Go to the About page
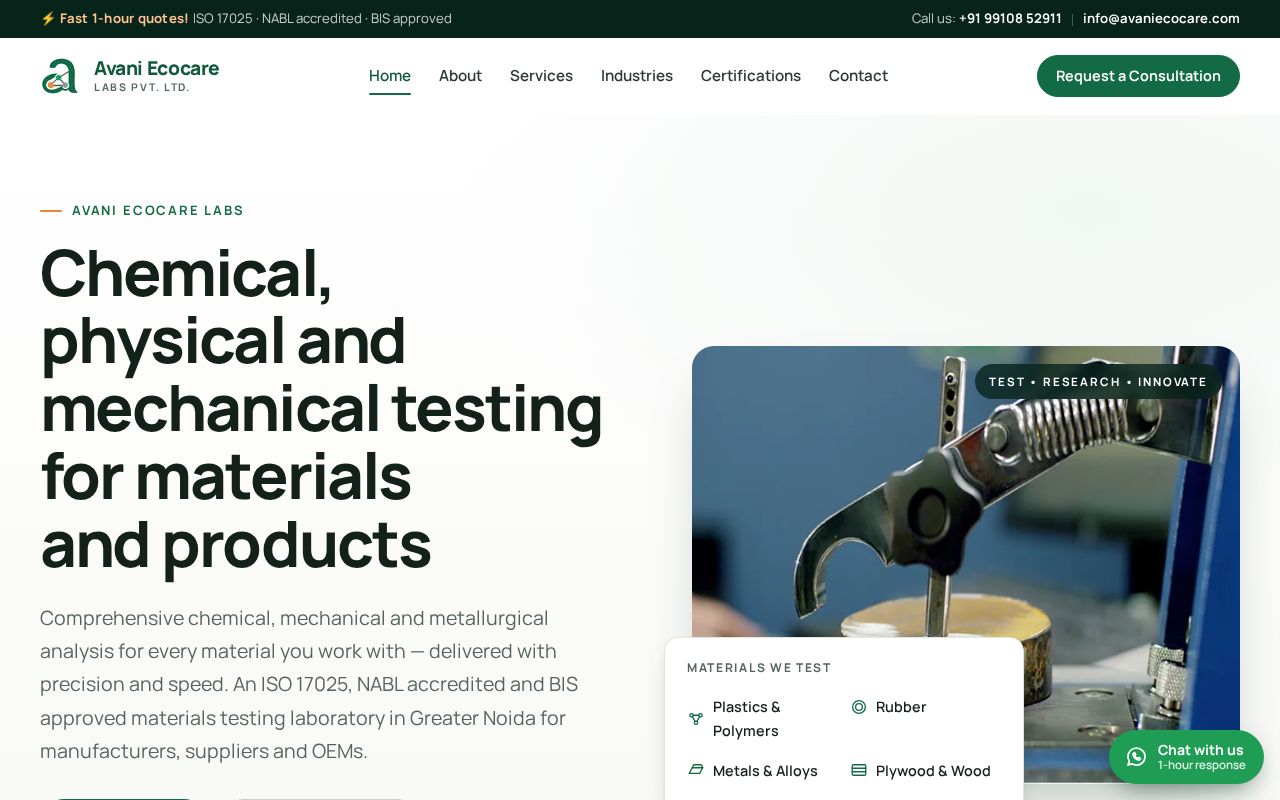The width and height of the screenshot is (1280, 800). click(x=460, y=76)
